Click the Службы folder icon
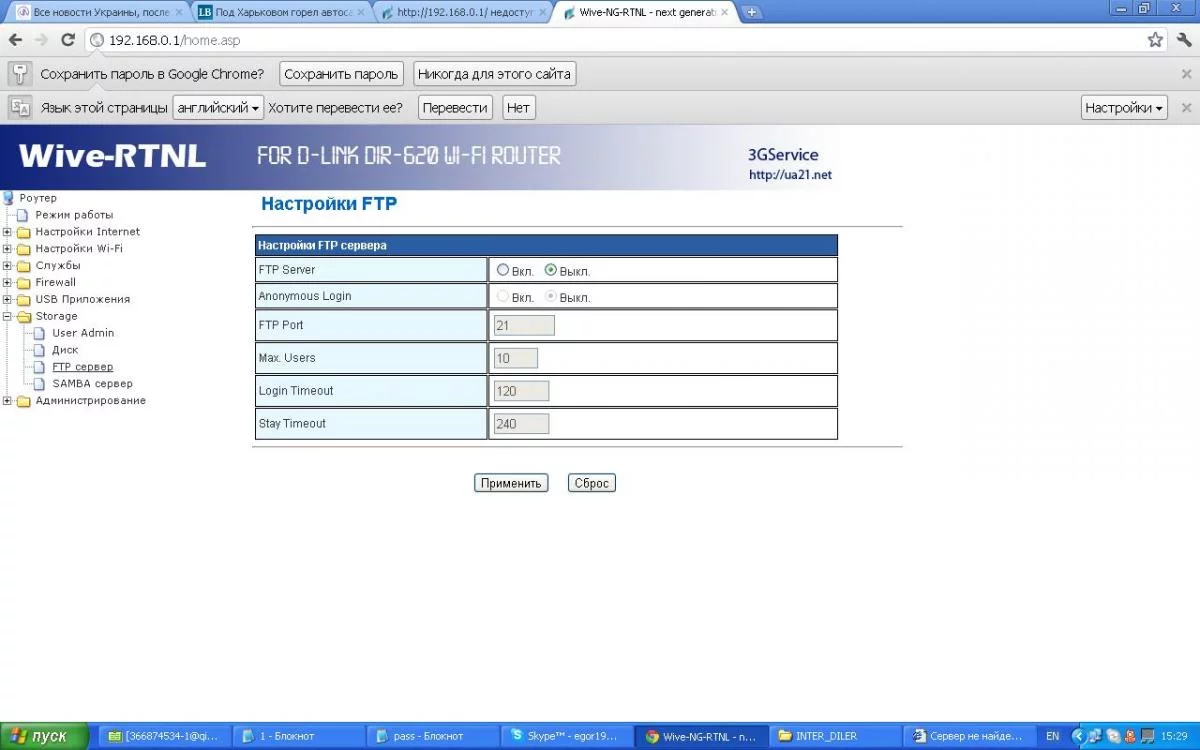 [24, 266]
